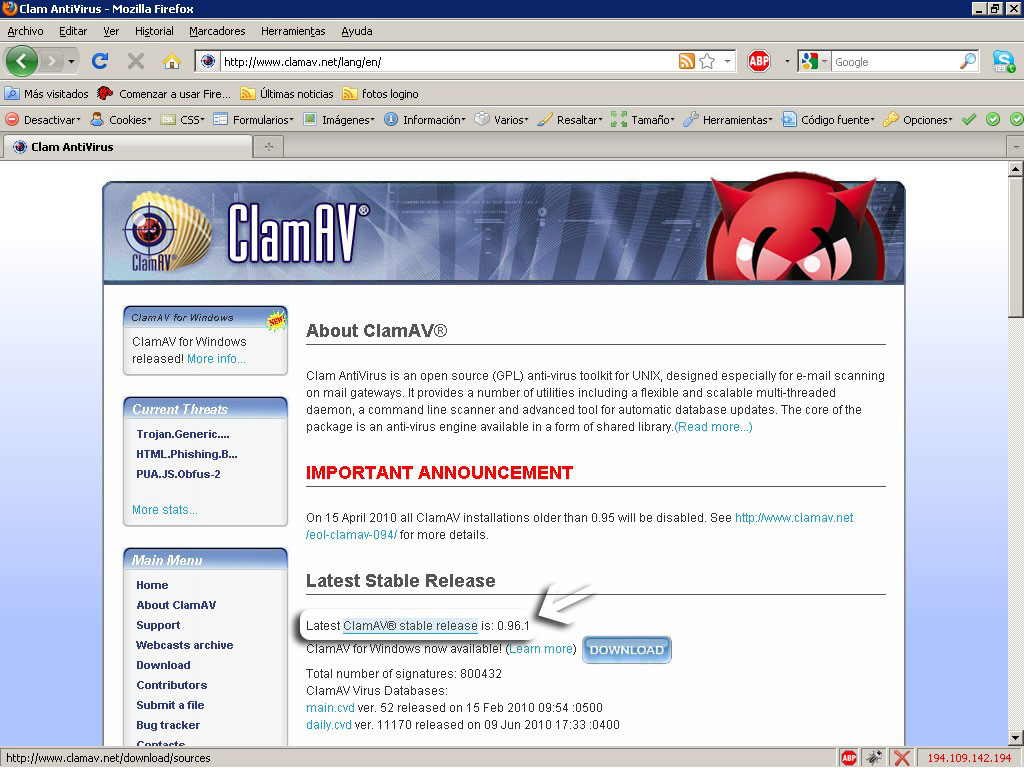Image resolution: width=1024 pixels, height=768 pixels.
Task: Open the address bar history dropdown
Action: click(727, 61)
